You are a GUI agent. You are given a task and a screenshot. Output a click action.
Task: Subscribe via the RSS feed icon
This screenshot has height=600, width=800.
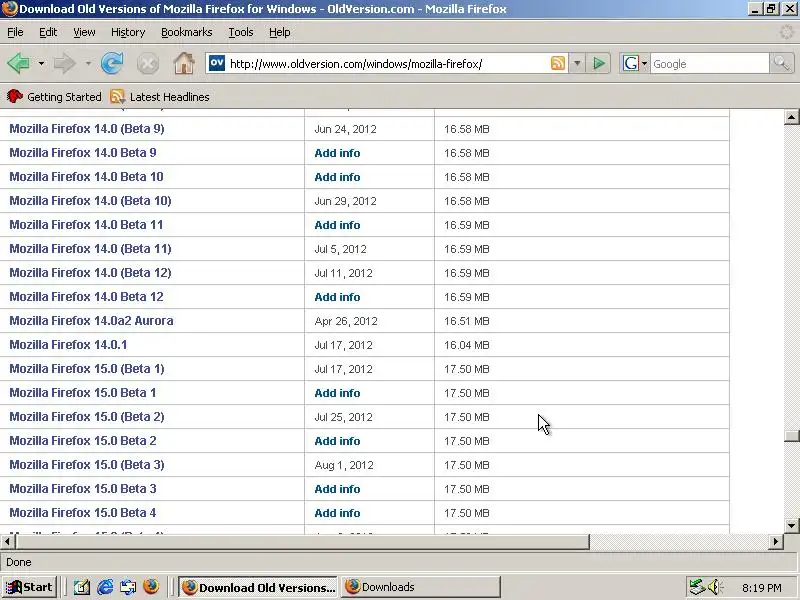pos(558,63)
